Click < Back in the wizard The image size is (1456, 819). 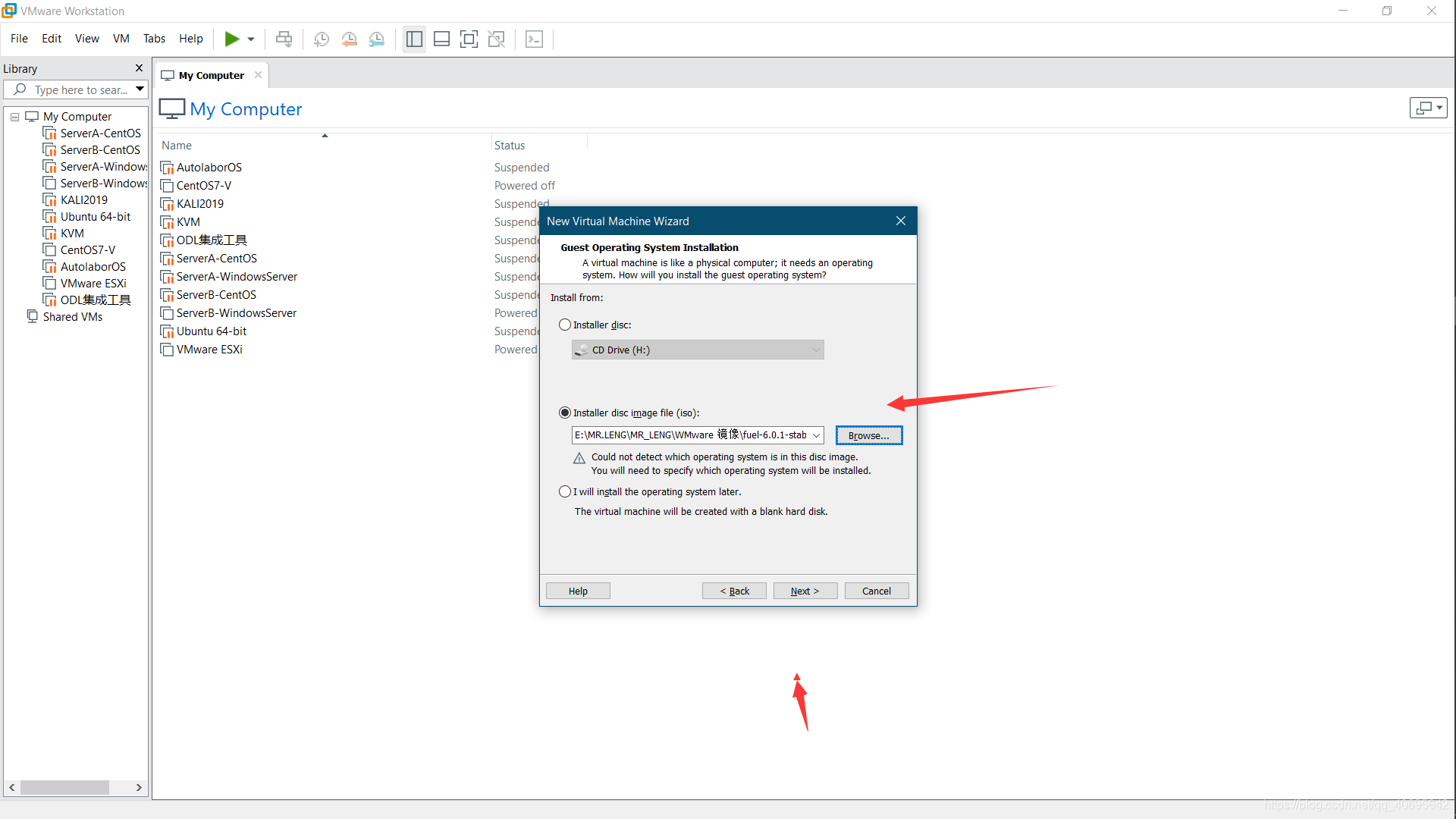tap(734, 591)
